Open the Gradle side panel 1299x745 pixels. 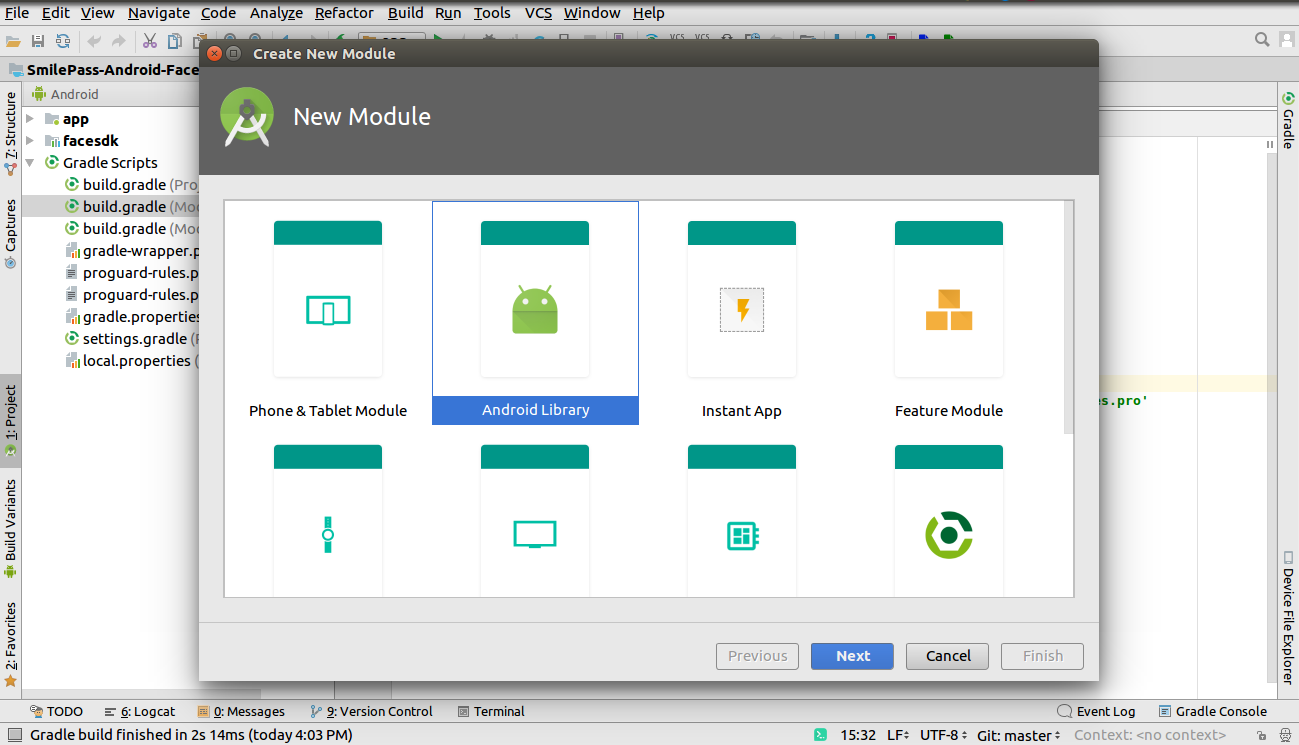(1288, 120)
